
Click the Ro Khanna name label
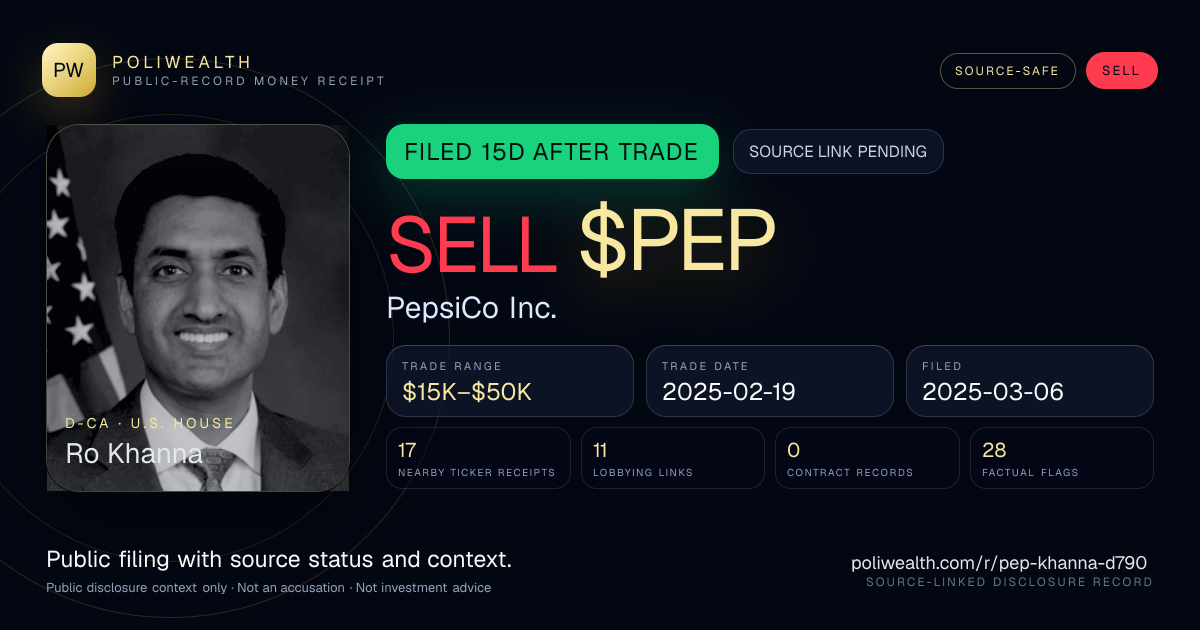click(134, 454)
